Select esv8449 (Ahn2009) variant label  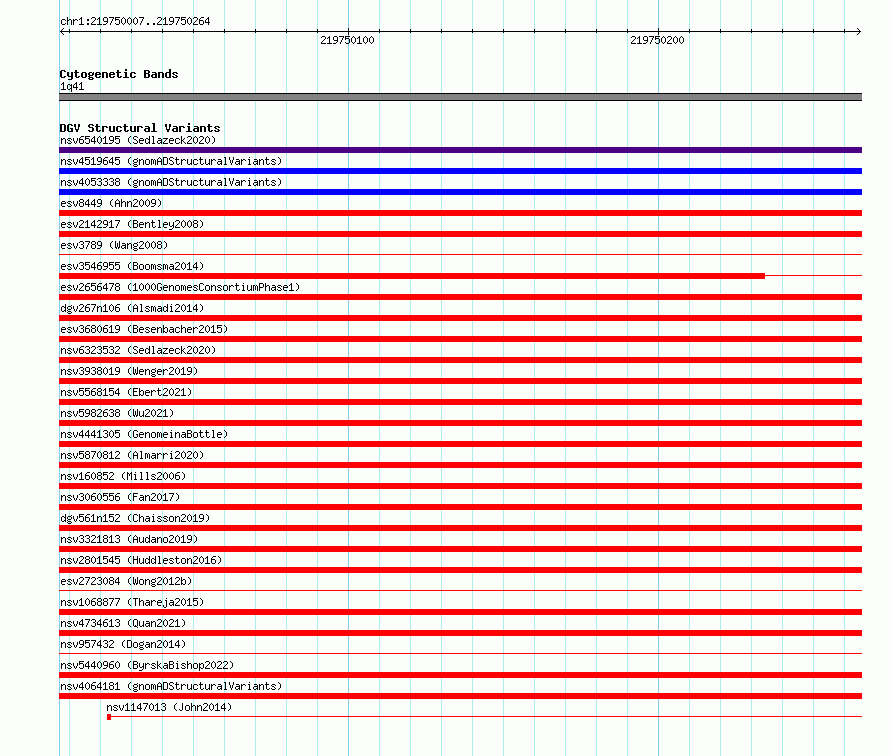point(111,203)
